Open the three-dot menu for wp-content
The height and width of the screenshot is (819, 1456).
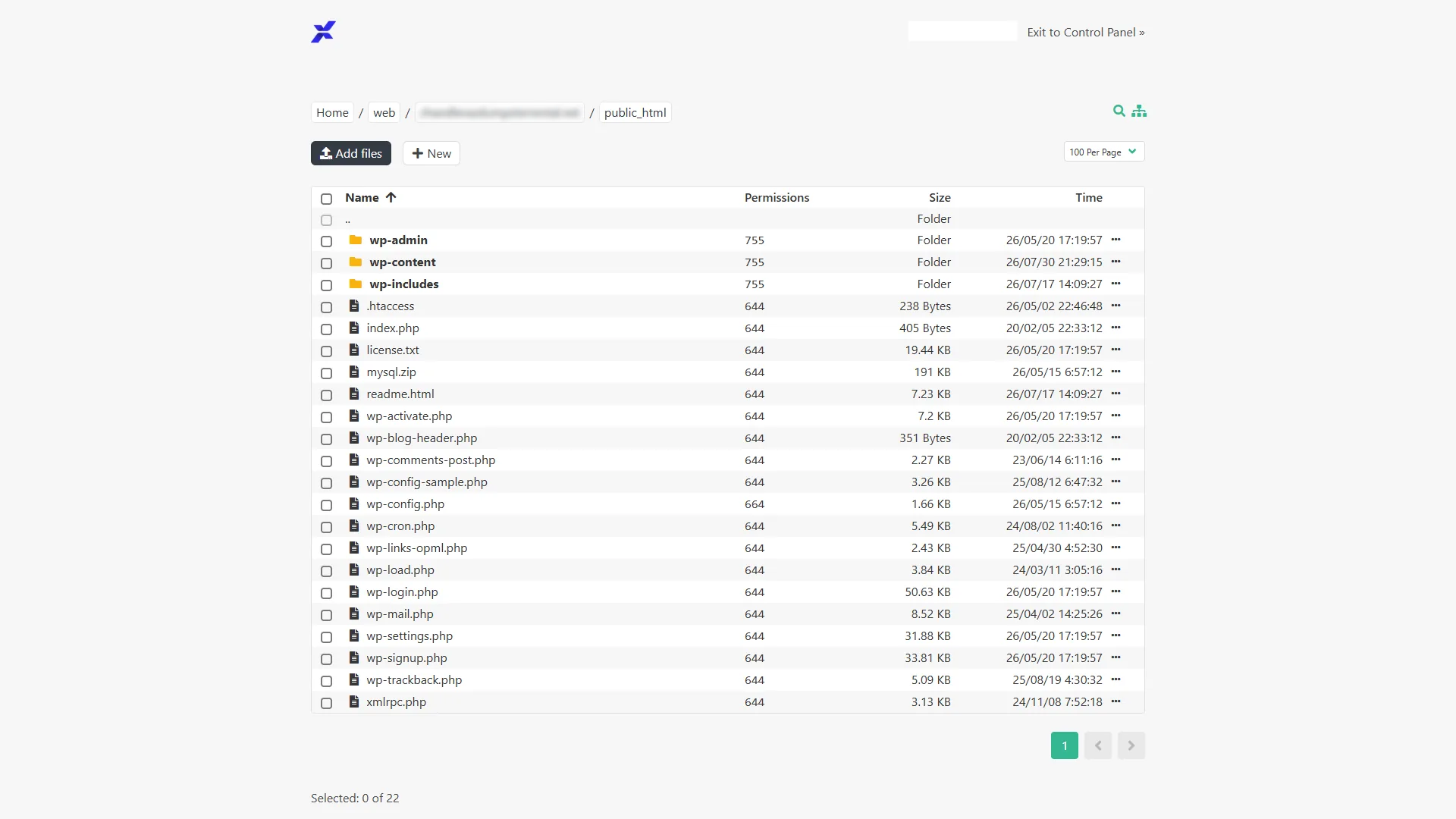point(1116,262)
